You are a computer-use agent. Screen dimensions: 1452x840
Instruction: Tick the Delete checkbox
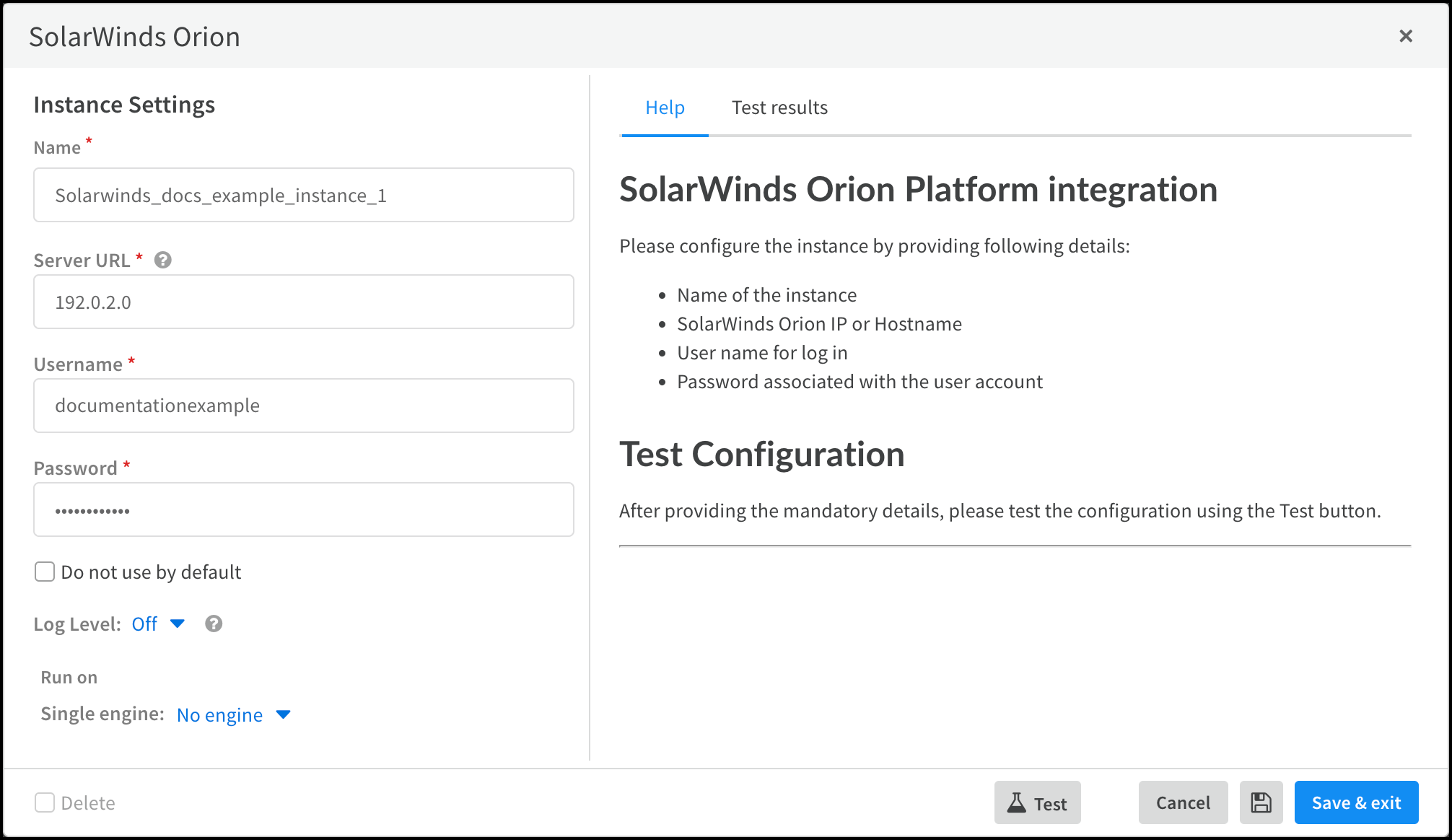click(45, 802)
